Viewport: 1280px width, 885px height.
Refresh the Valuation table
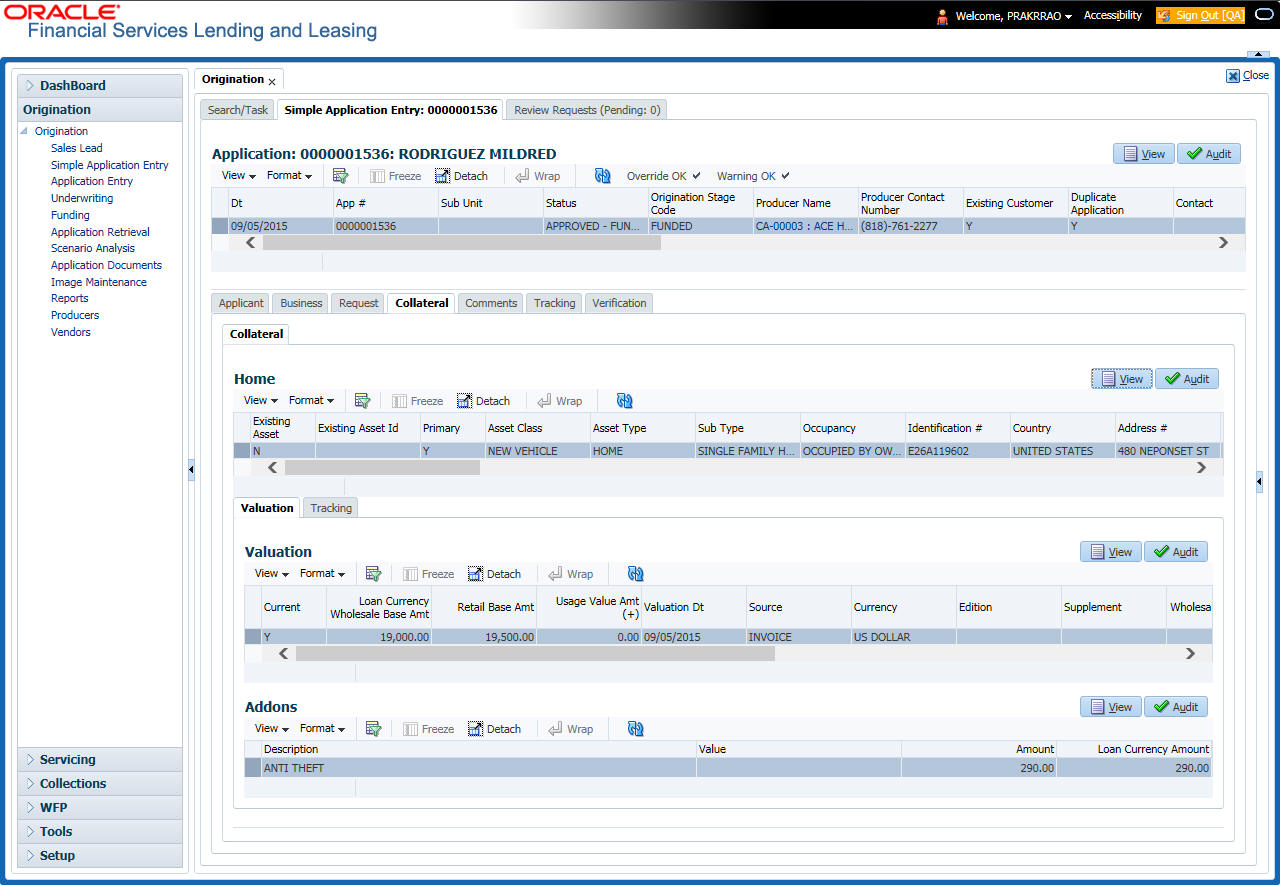(636, 574)
